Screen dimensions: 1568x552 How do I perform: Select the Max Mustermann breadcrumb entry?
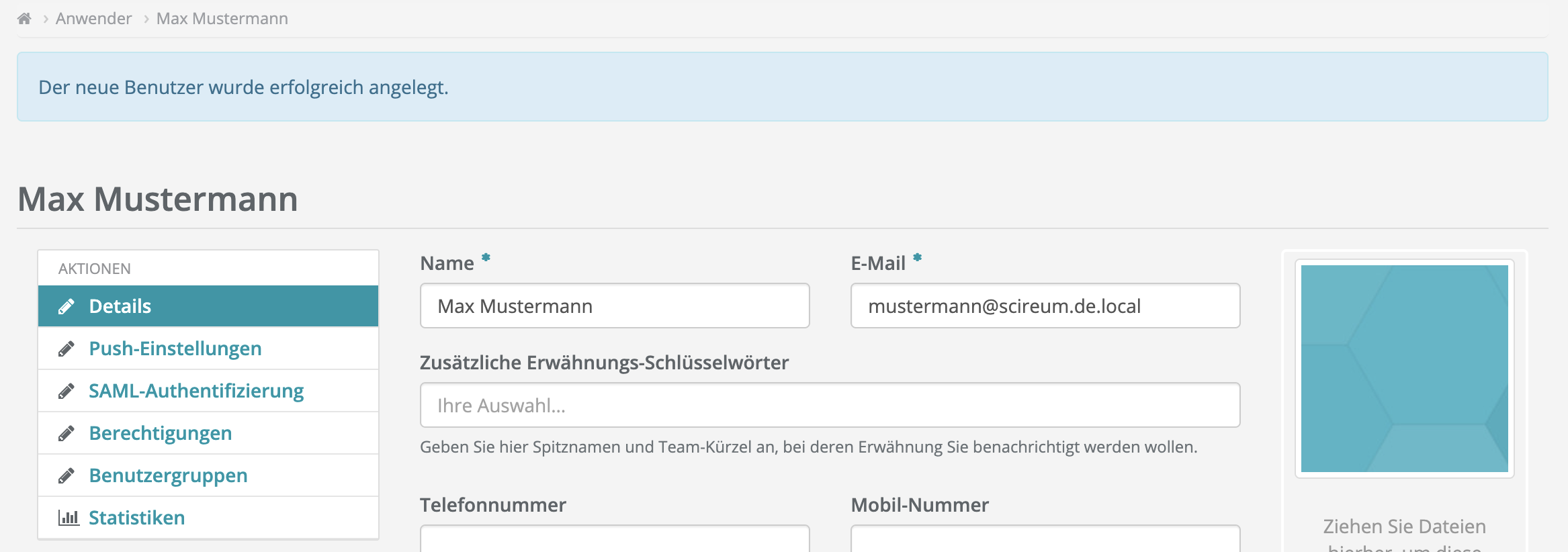[x=222, y=19]
